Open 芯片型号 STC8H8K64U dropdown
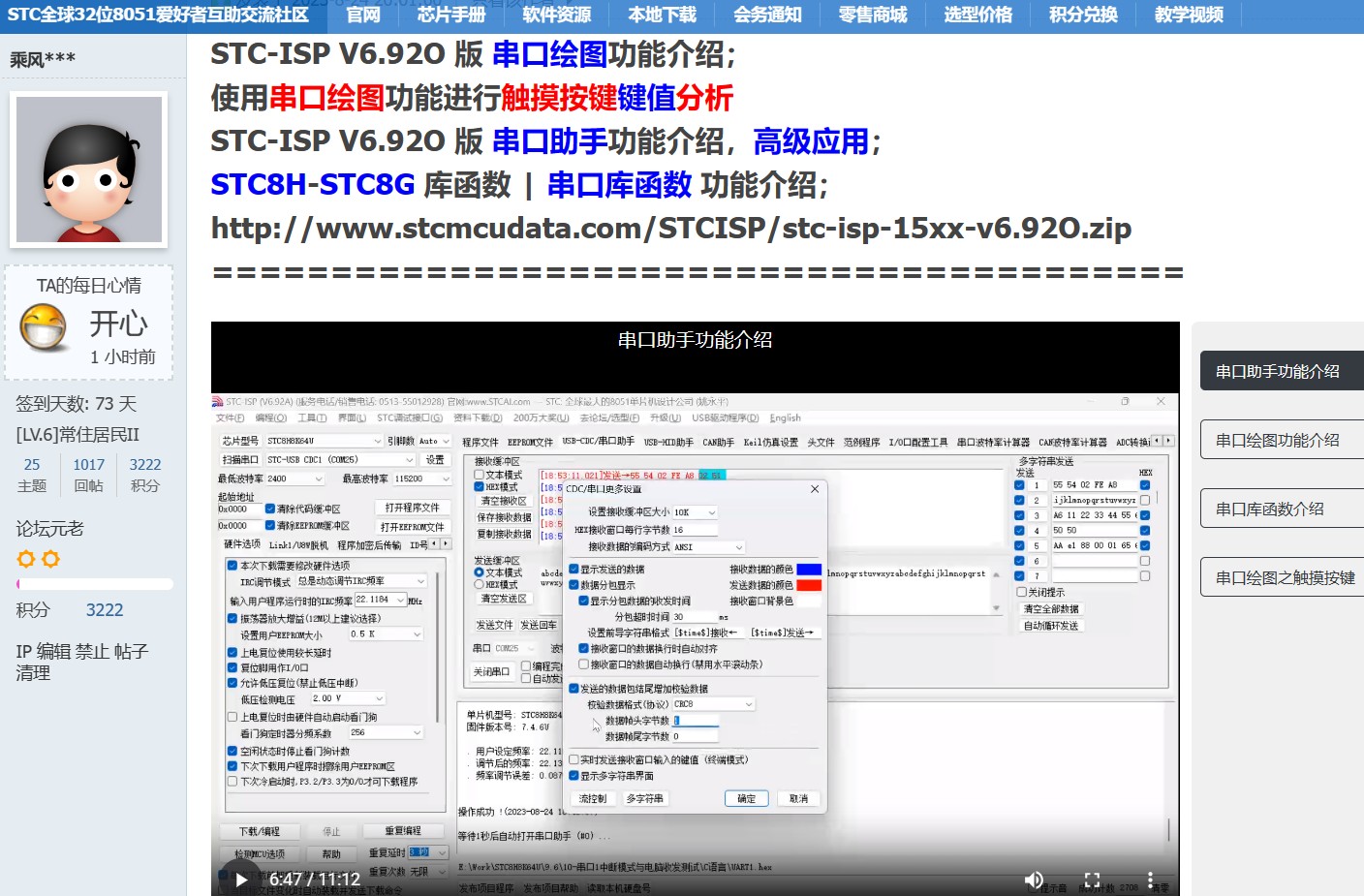Screen dimensions: 1364x896 [x=323, y=441]
